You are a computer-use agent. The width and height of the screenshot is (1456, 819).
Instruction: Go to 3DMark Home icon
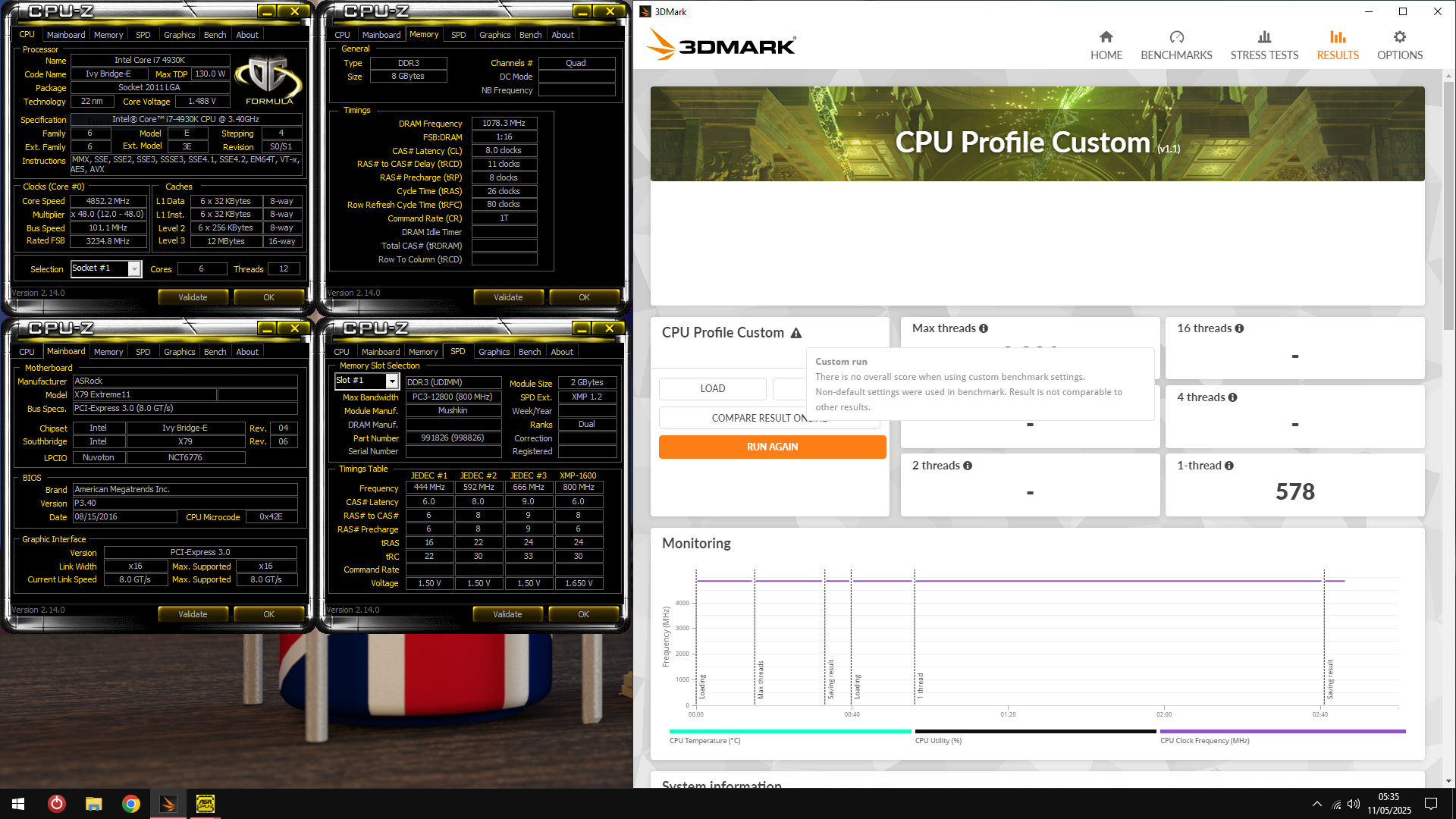click(x=1106, y=36)
